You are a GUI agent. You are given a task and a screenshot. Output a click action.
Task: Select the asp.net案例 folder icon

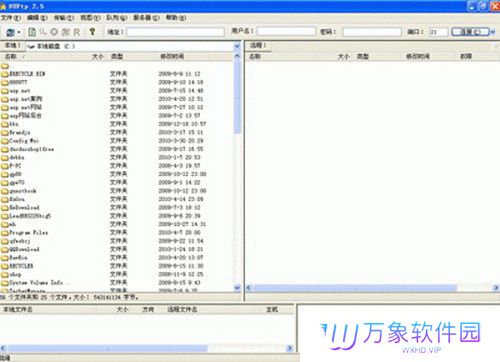click(5, 99)
